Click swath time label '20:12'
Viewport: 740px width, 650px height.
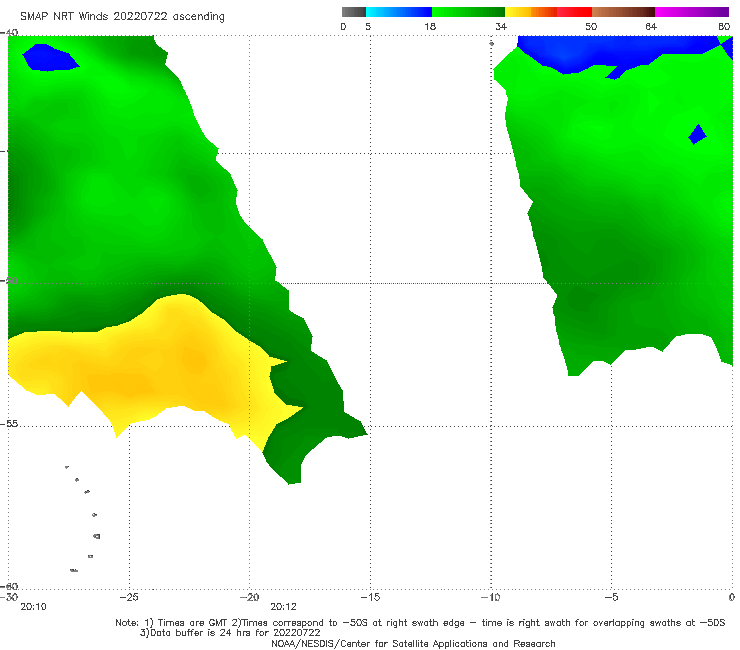(x=283, y=607)
